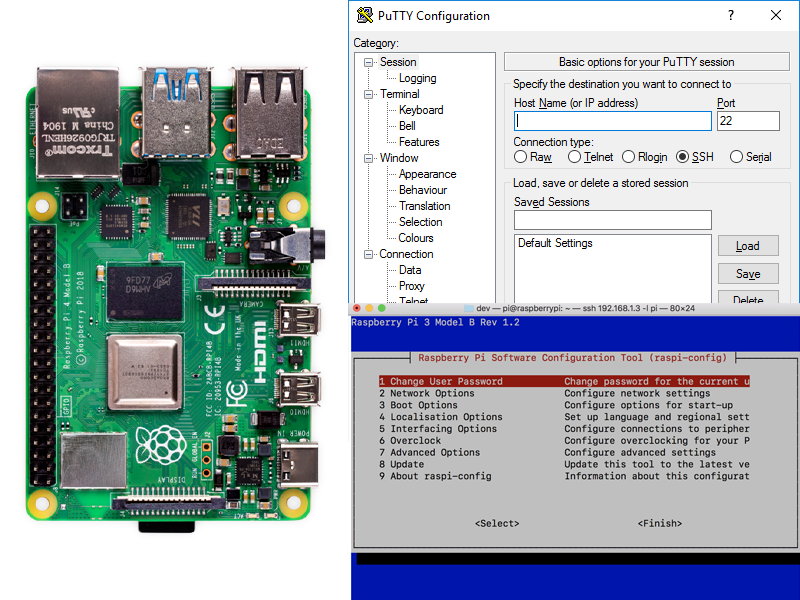Click the Delete button

click(748, 298)
